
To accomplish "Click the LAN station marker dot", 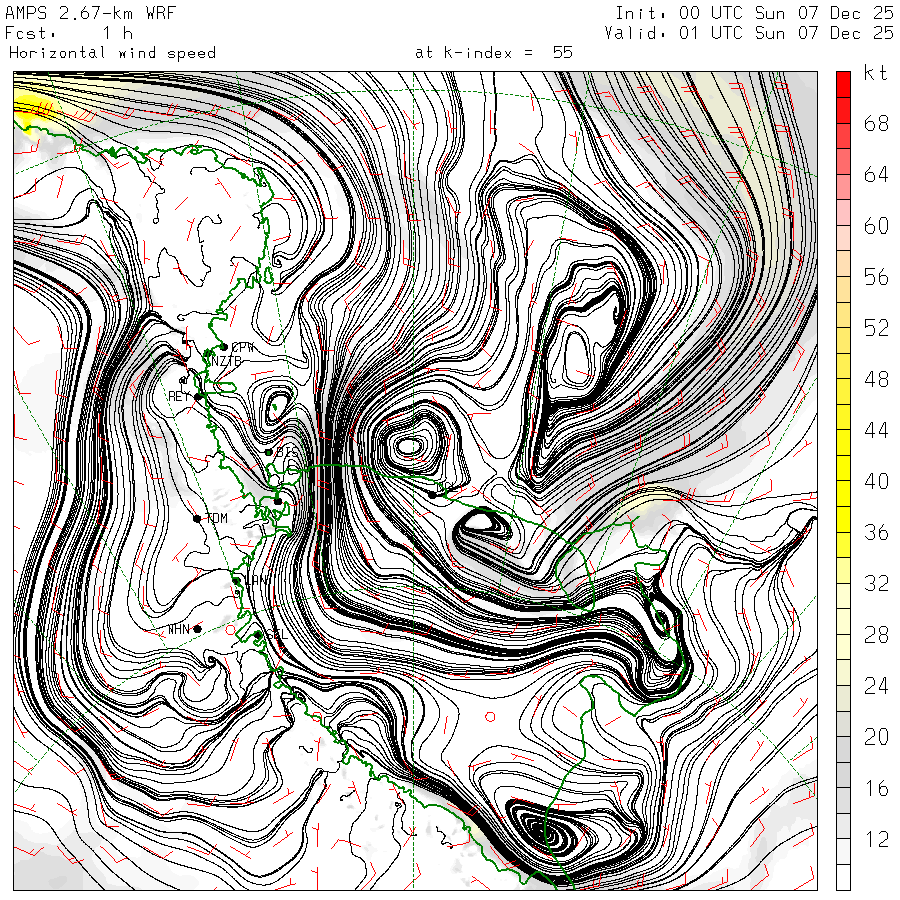I will [x=236, y=580].
